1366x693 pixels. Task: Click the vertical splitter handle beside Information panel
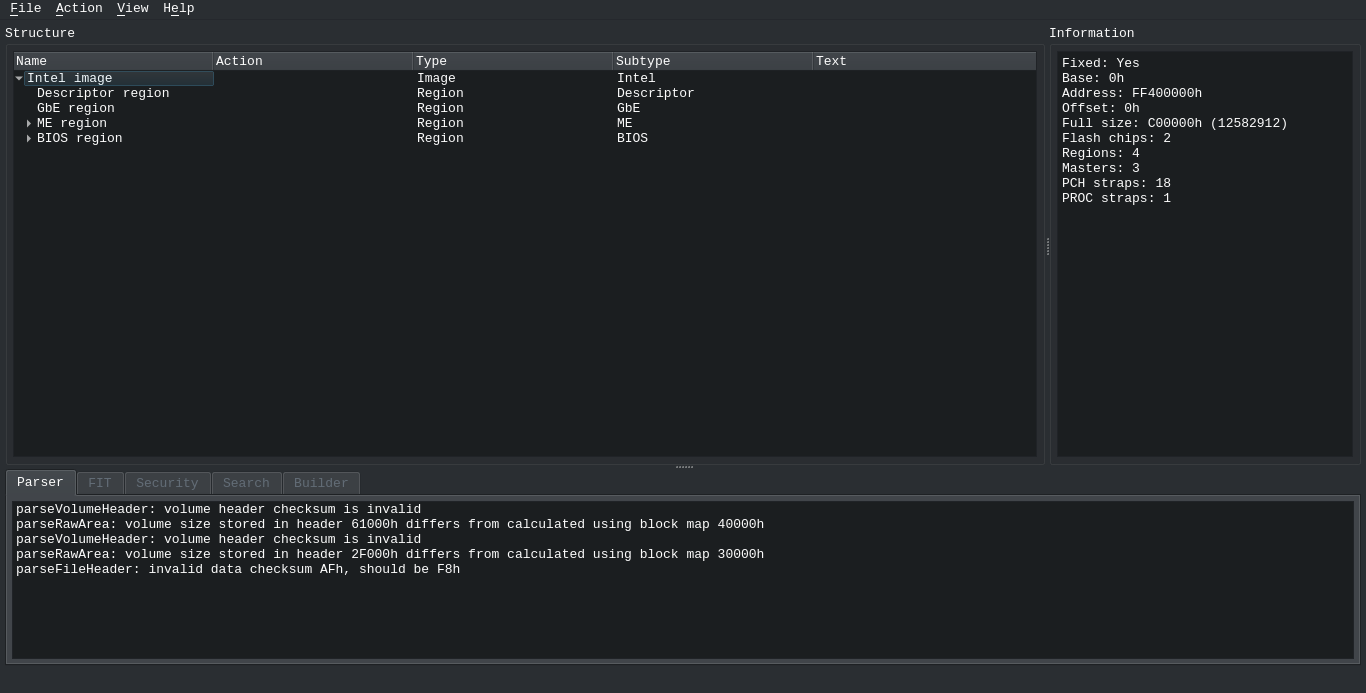1047,246
